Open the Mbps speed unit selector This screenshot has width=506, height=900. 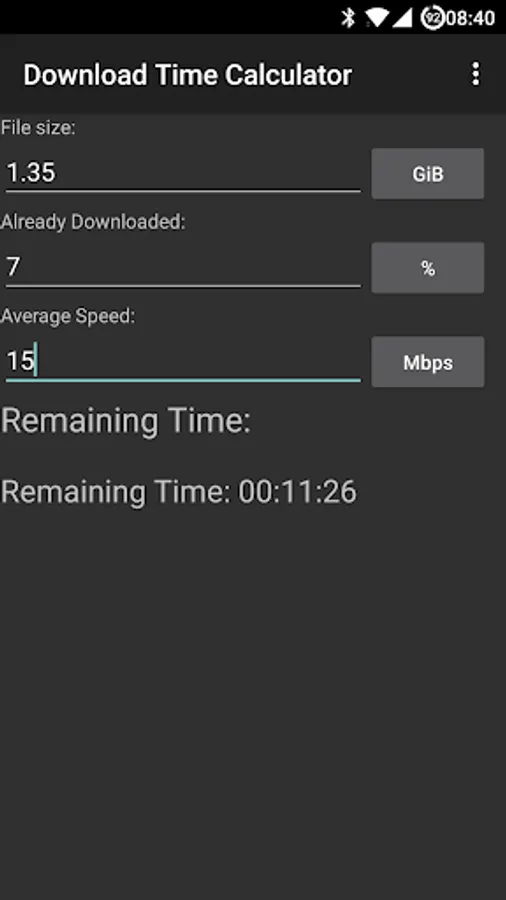(x=428, y=362)
